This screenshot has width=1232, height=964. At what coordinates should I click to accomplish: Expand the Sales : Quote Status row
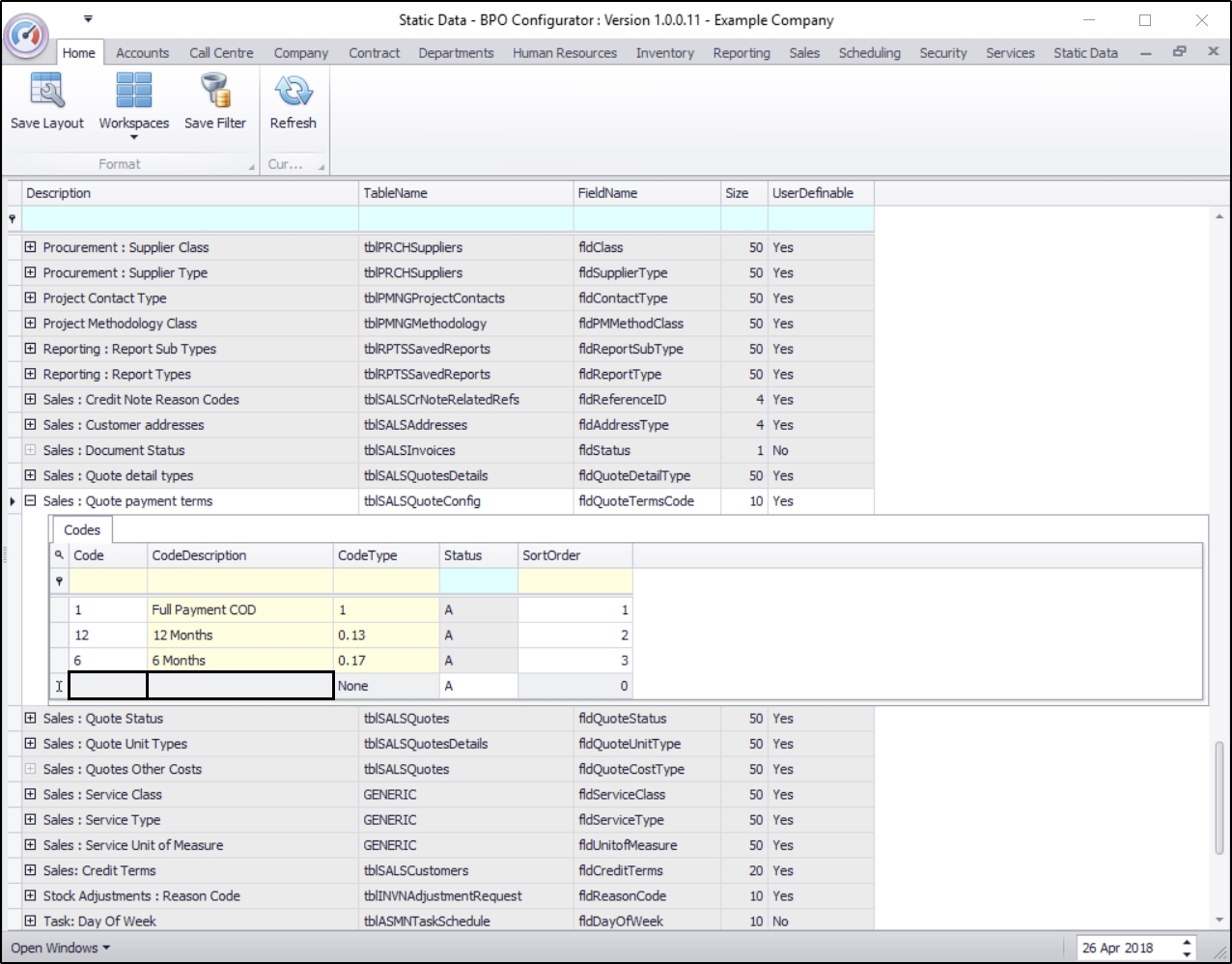coord(31,719)
